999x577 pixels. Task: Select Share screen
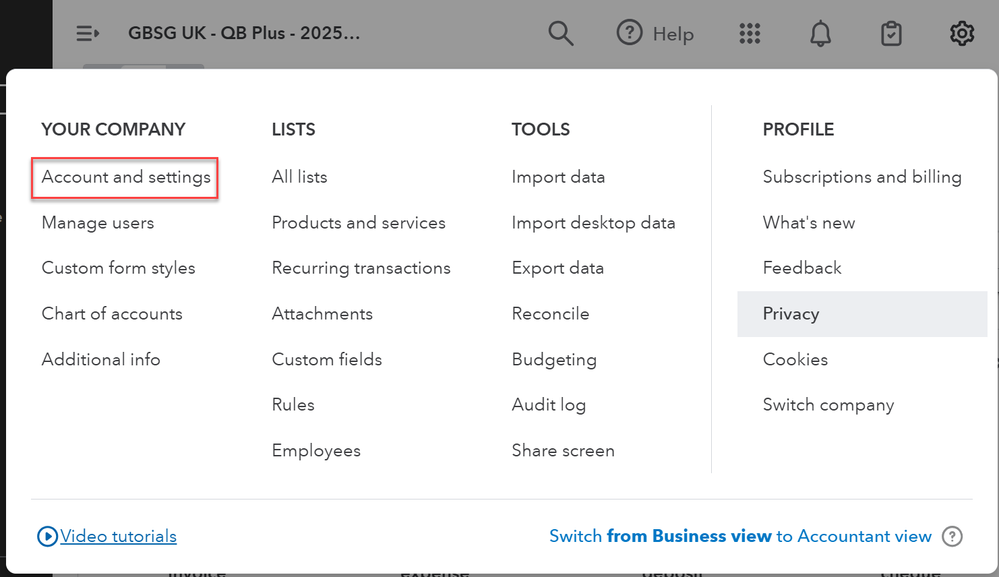click(x=563, y=451)
